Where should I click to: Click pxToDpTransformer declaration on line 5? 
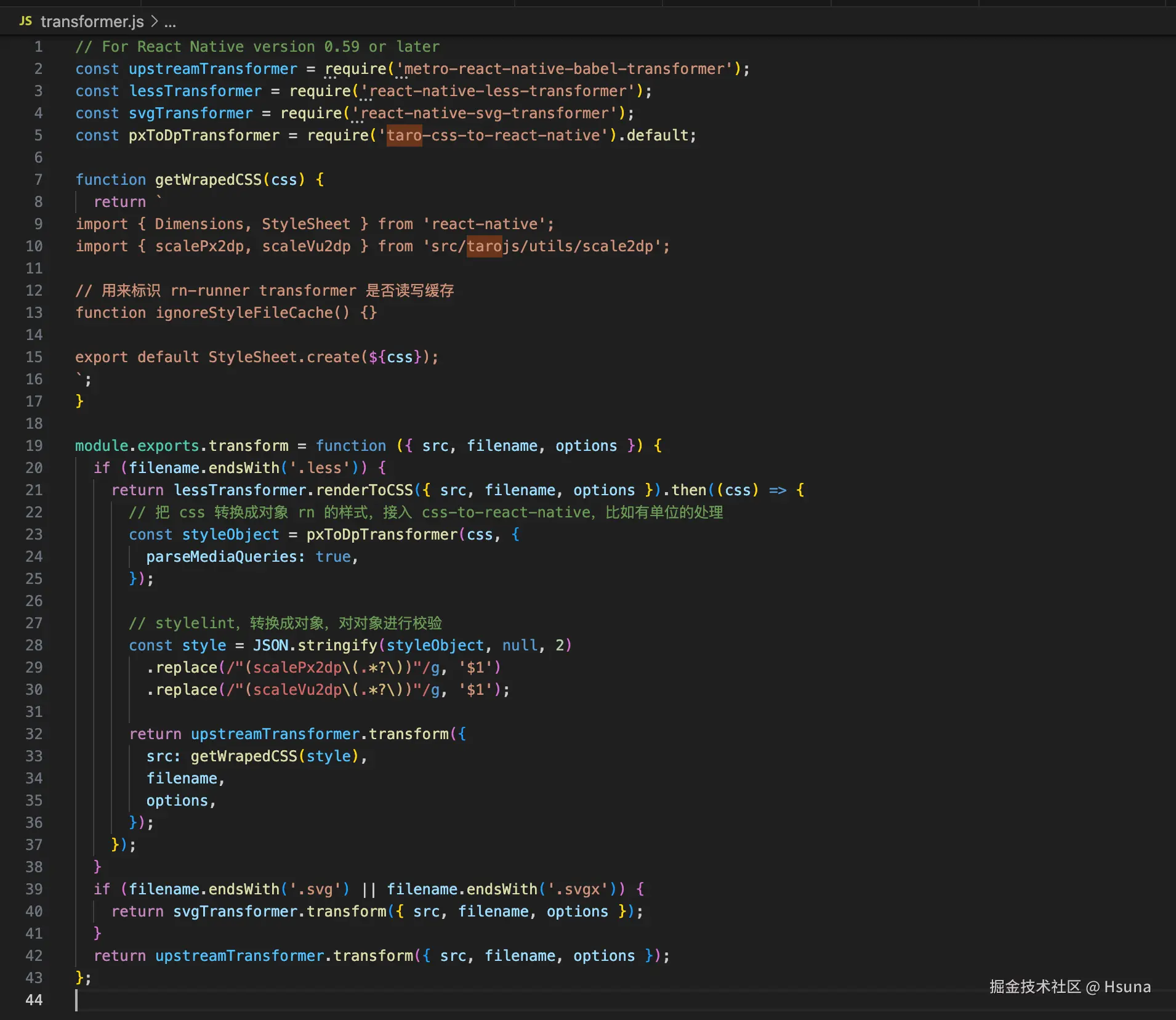(204, 136)
